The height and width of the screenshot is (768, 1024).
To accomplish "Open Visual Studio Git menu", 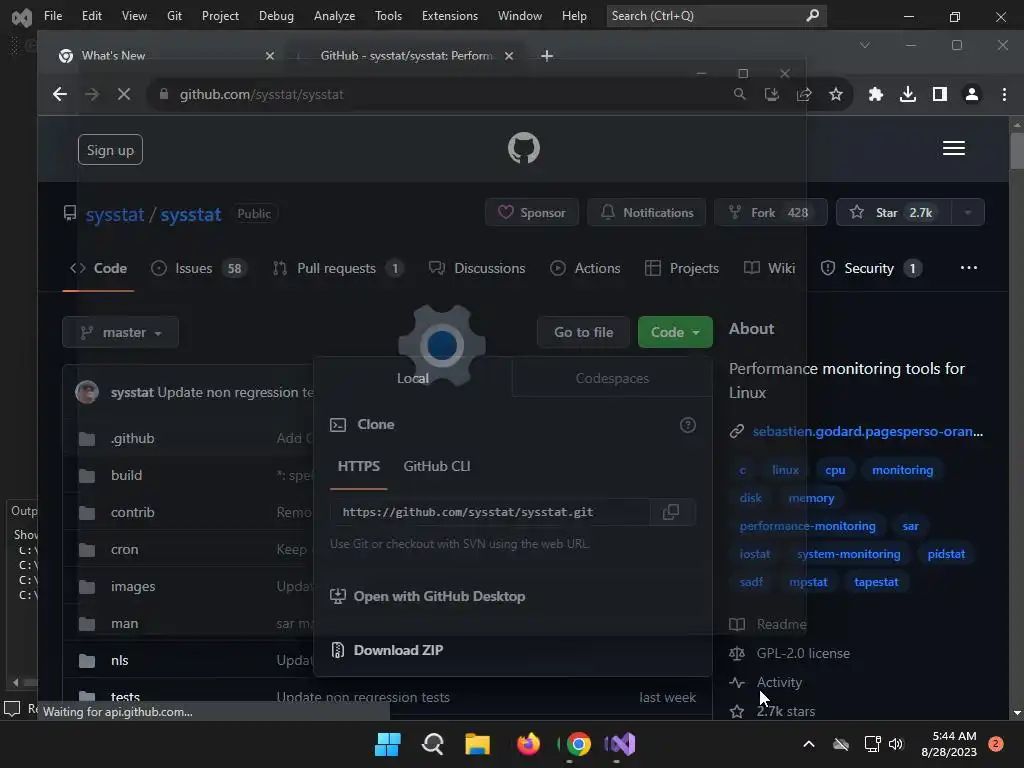I will point(174,16).
